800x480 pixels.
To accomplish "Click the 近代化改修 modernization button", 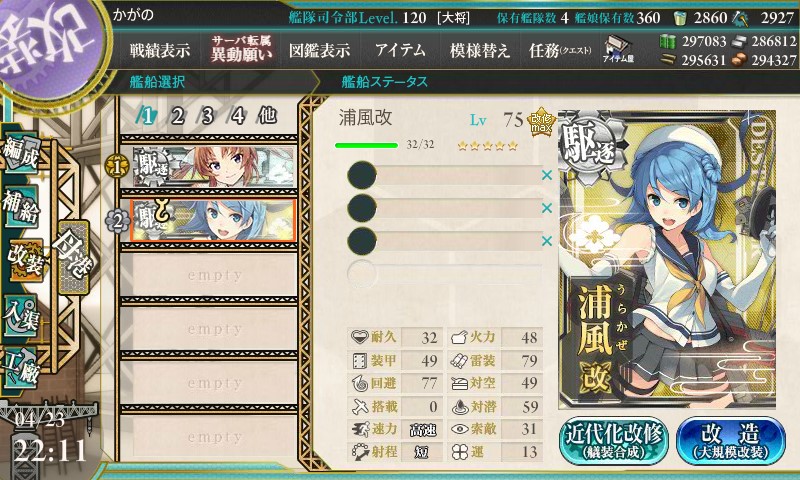I will [614, 441].
